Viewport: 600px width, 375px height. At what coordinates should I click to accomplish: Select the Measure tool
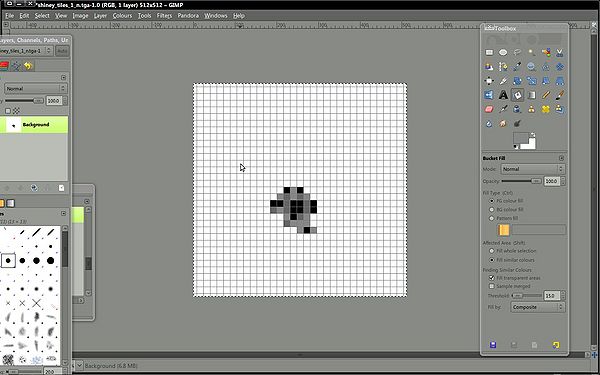tap(546, 67)
